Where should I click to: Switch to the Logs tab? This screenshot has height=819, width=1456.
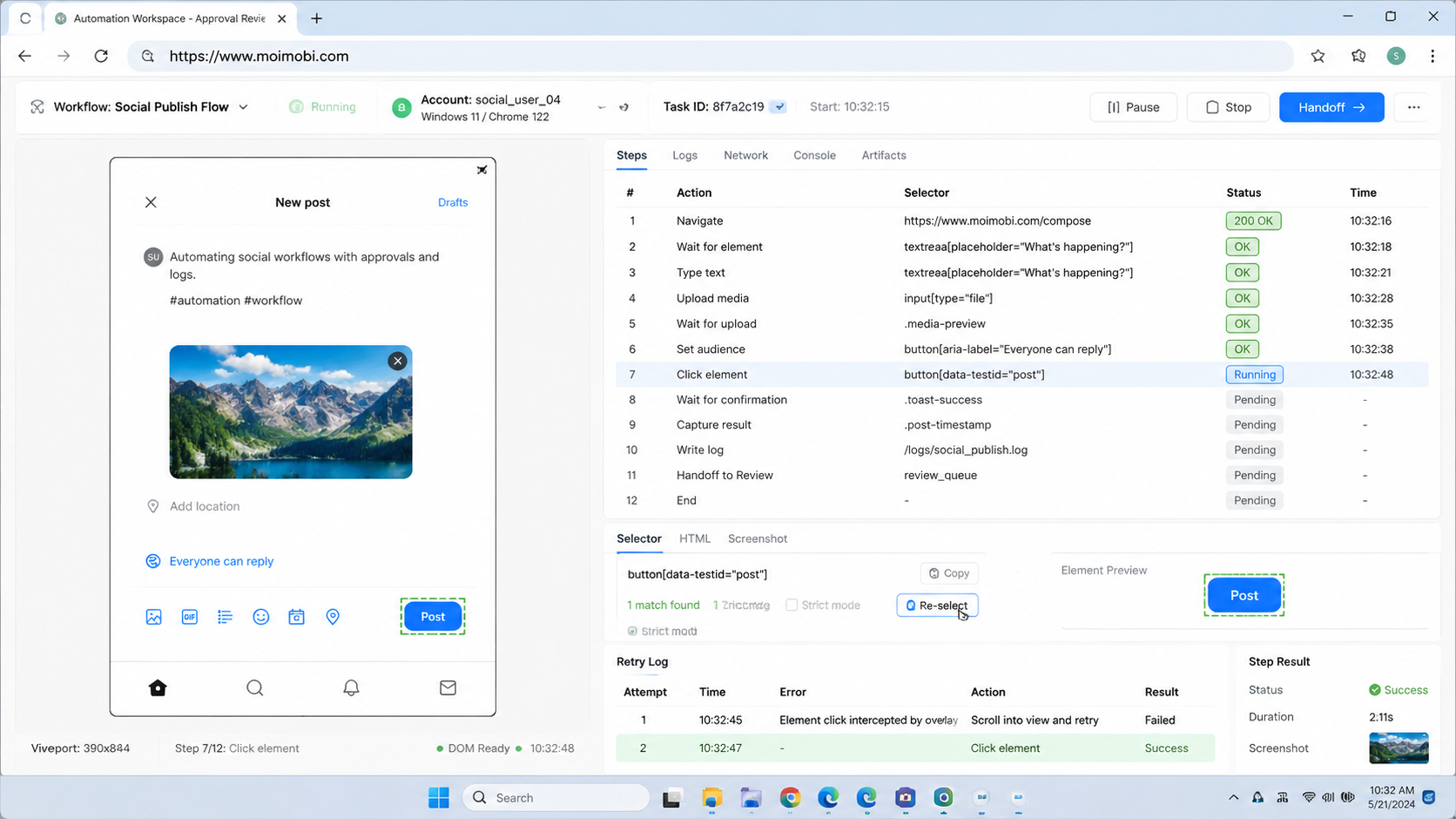pyautogui.click(x=684, y=155)
